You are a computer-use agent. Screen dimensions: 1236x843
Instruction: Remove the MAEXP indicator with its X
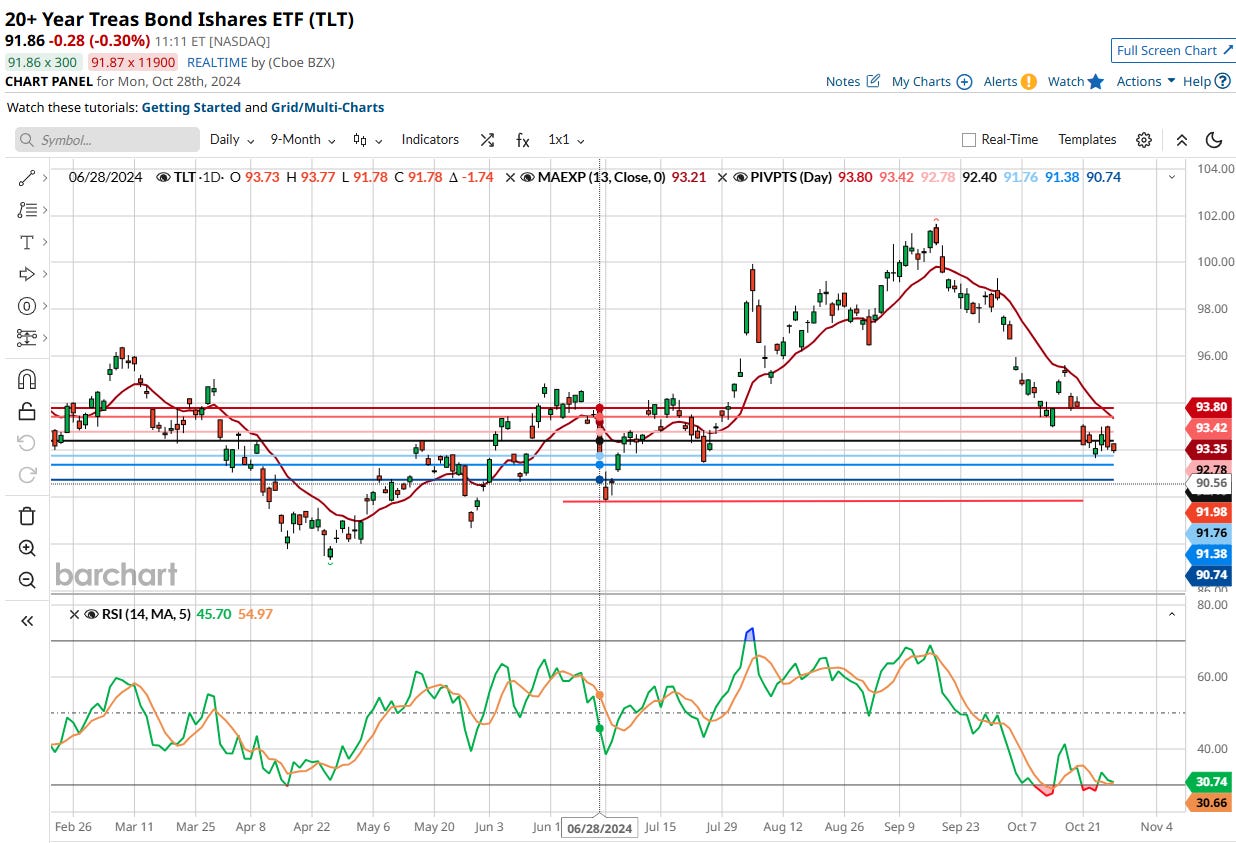click(510, 177)
